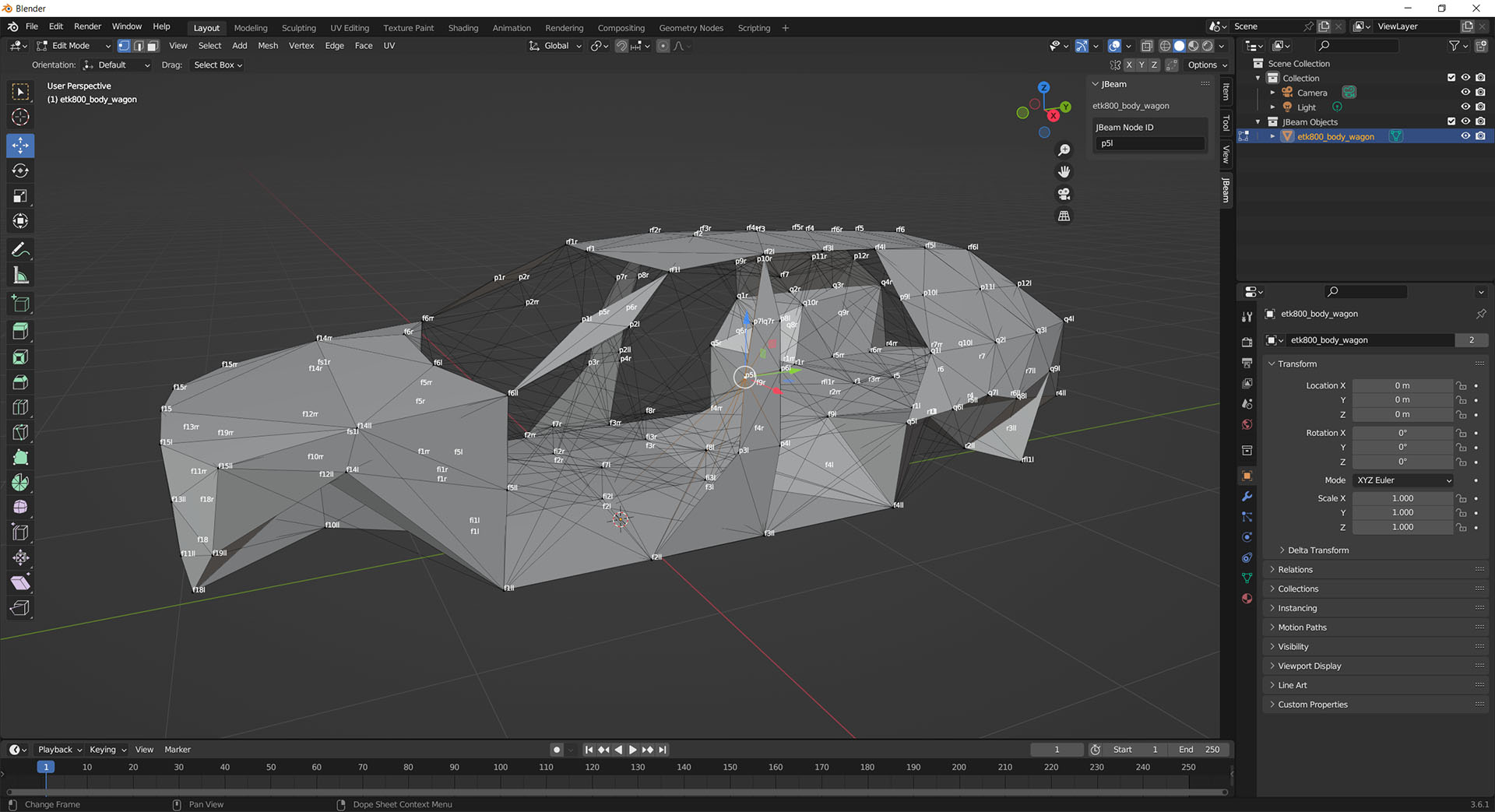
Task: Activate the Rotate tool
Action: [20, 170]
